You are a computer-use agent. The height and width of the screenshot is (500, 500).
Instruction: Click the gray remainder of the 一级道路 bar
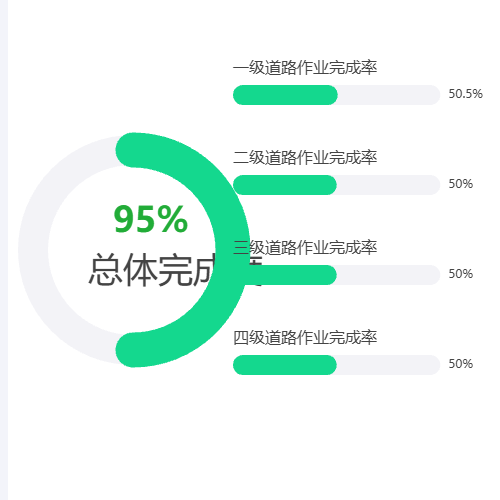tap(389, 95)
